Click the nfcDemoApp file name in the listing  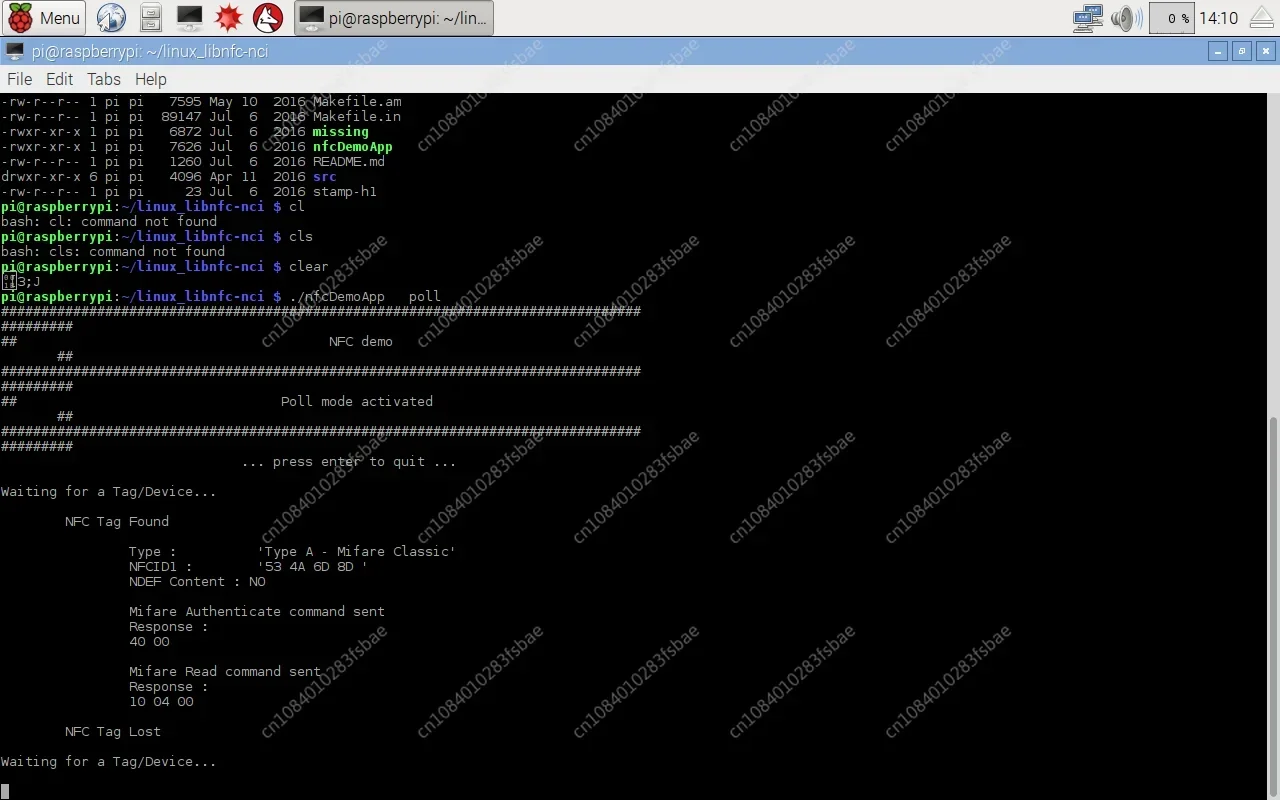[352, 146]
